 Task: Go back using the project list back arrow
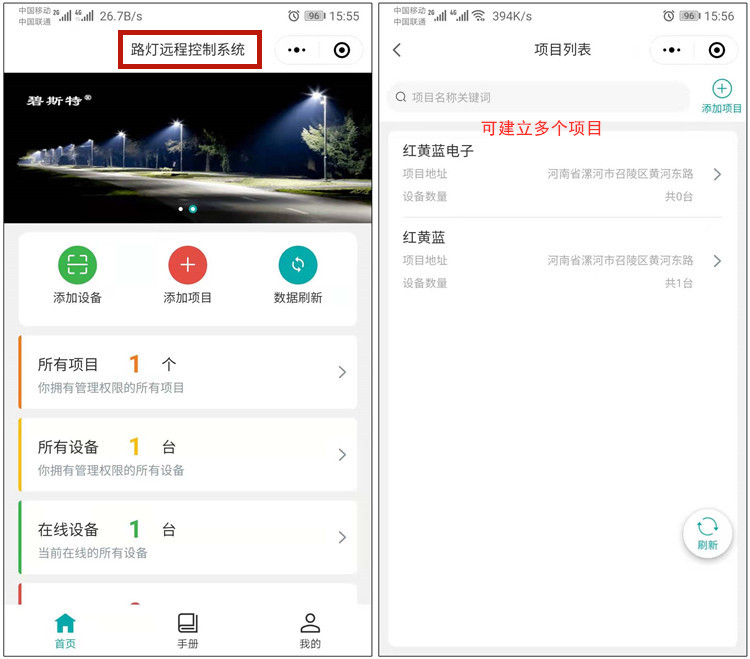(x=397, y=50)
